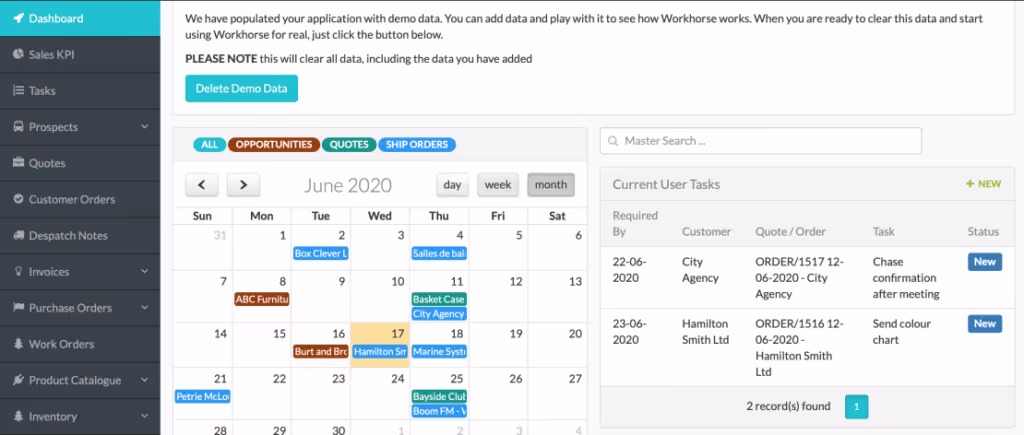Screen dimensions: 1024x435
Task: Switch calendar to day view
Action: click(x=453, y=185)
